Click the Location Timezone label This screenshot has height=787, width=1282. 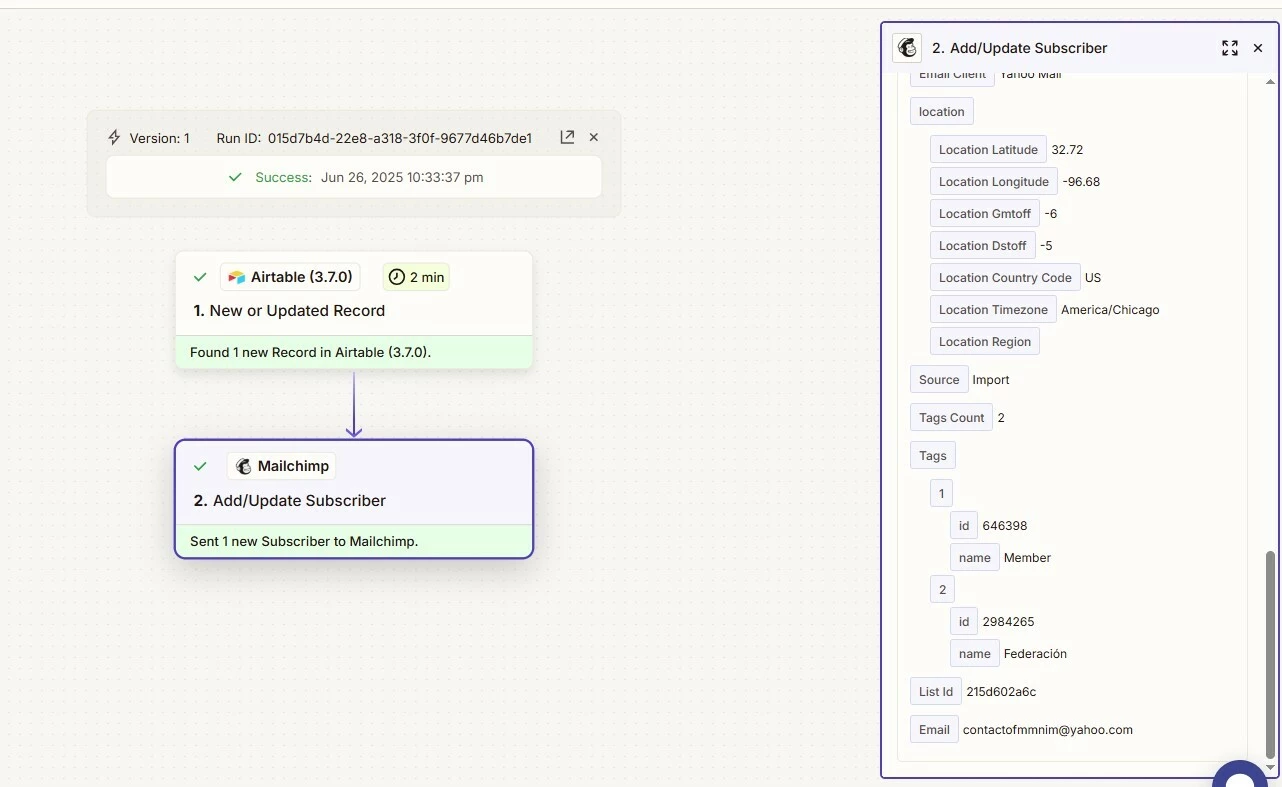pos(993,309)
